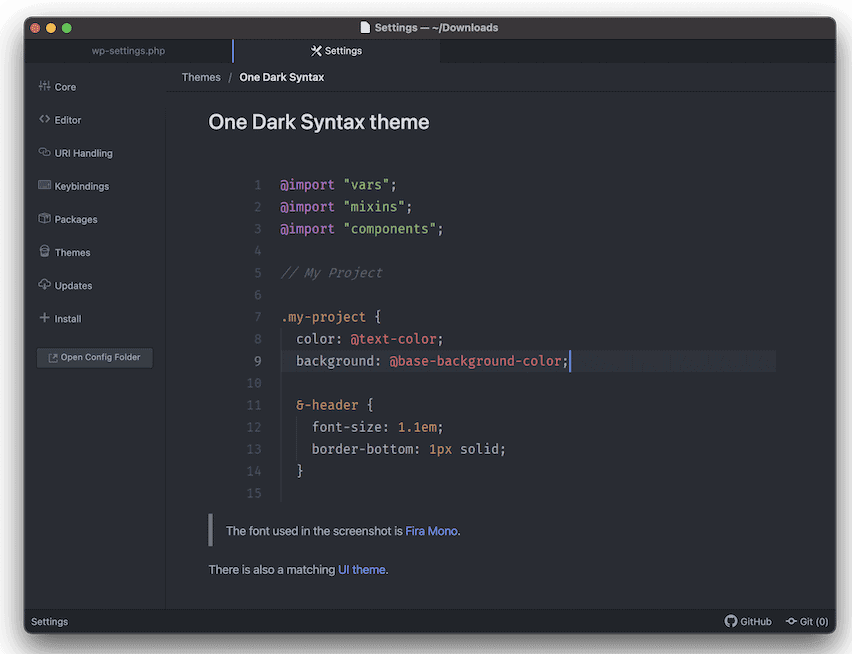Click the Editor code brackets icon

click(x=45, y=119)
